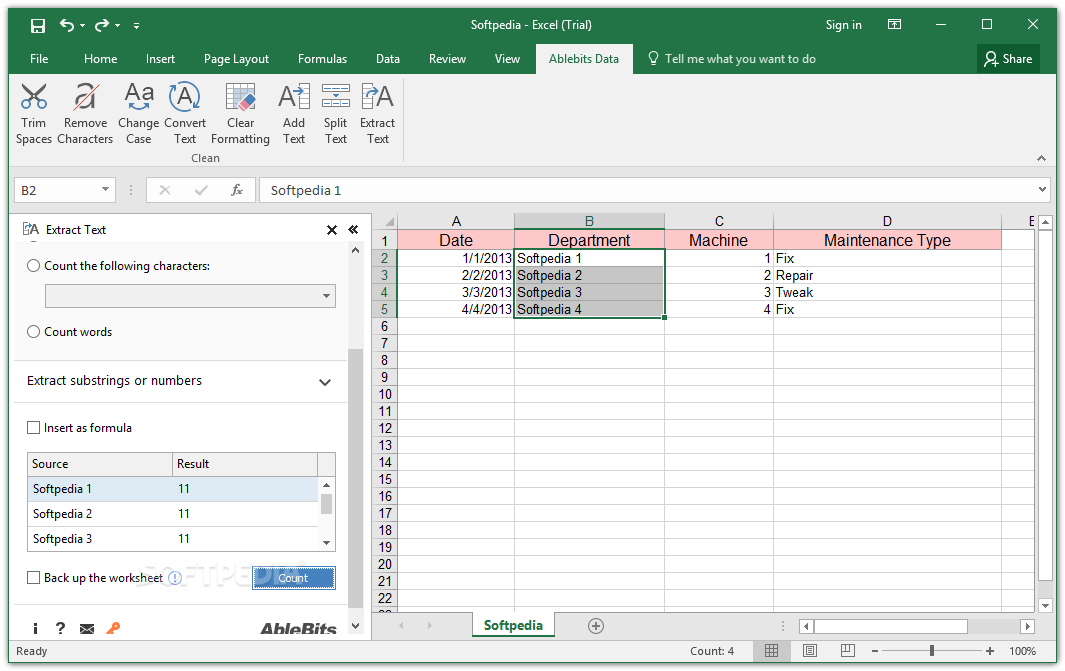The height and width of the screenshot is (671, 1065).
Task: Enable Back up the worksheet checkbox
Action: pyautogui.click(x=33, y=577)
